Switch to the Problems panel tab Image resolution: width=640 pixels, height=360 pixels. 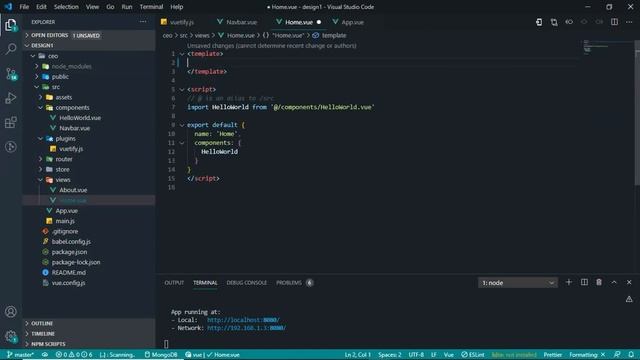[294, 282]
